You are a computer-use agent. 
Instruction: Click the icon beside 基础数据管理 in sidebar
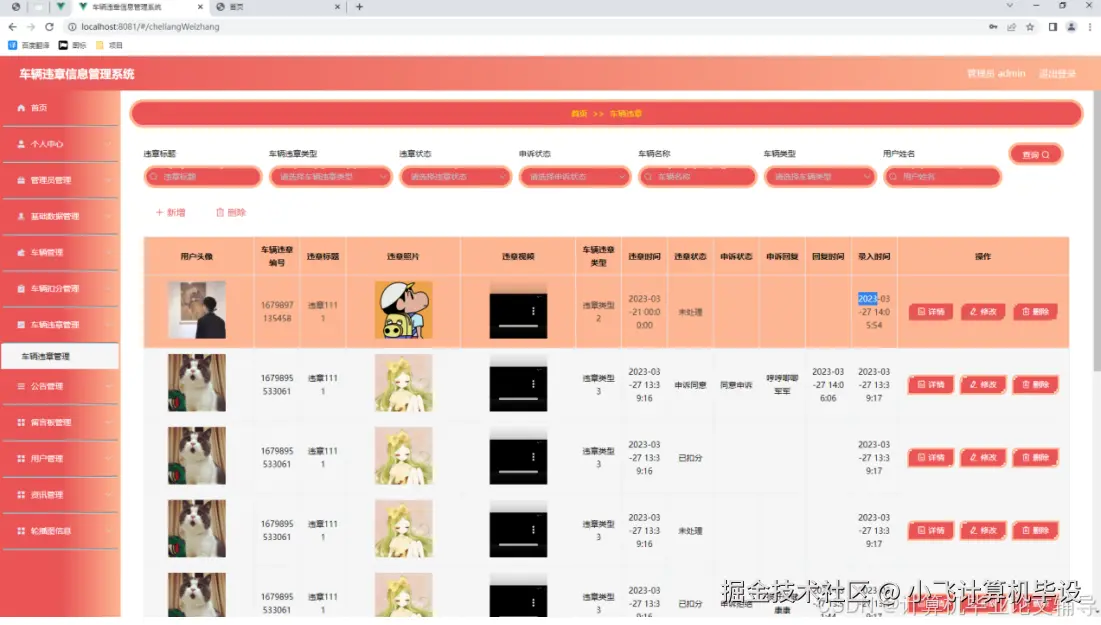[x=21, y=216]
